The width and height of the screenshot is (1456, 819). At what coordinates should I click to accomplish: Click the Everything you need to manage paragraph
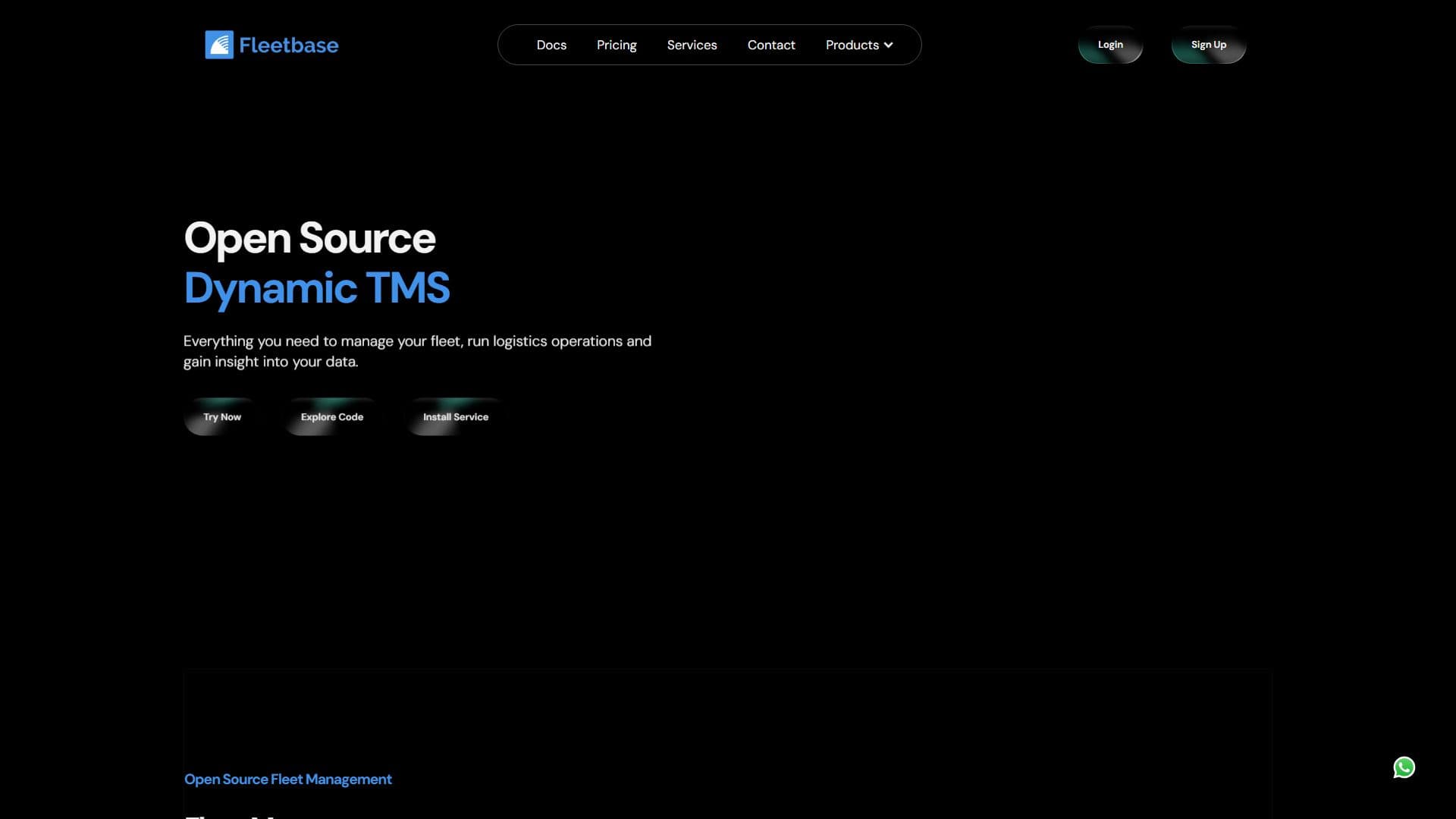[x=417, y=351]
